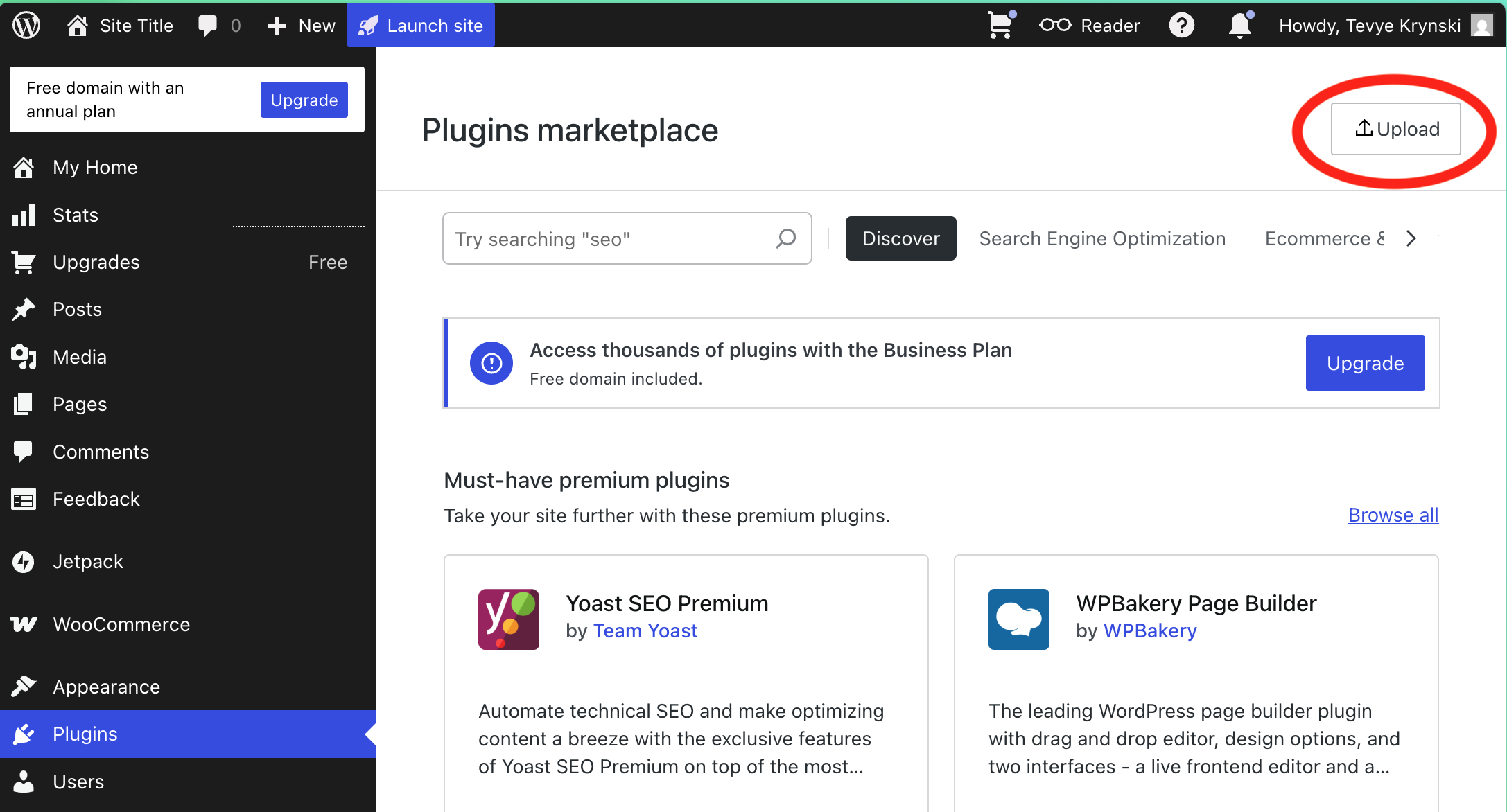
Task: Select the Ecommerce category tab
Action: click(x=1325, y=238)
